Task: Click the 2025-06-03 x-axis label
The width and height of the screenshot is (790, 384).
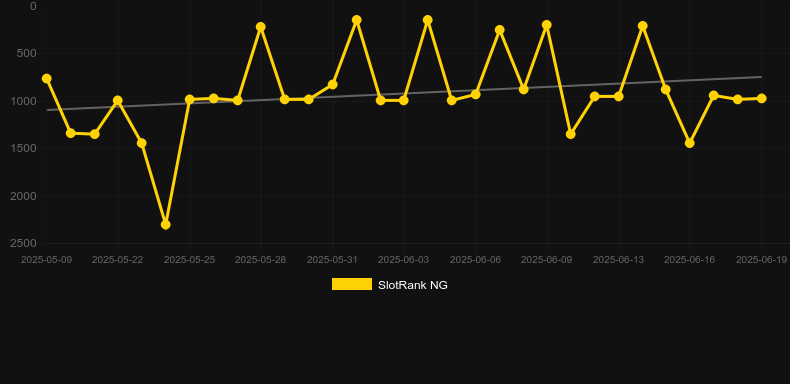Action: pyautogui.click(x=404, y=260)
